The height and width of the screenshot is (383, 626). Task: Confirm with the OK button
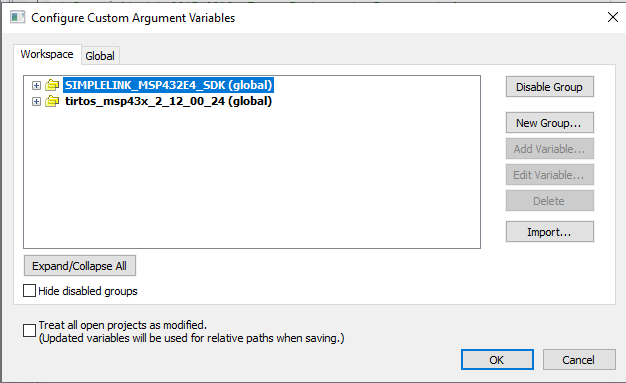[497, 360]
